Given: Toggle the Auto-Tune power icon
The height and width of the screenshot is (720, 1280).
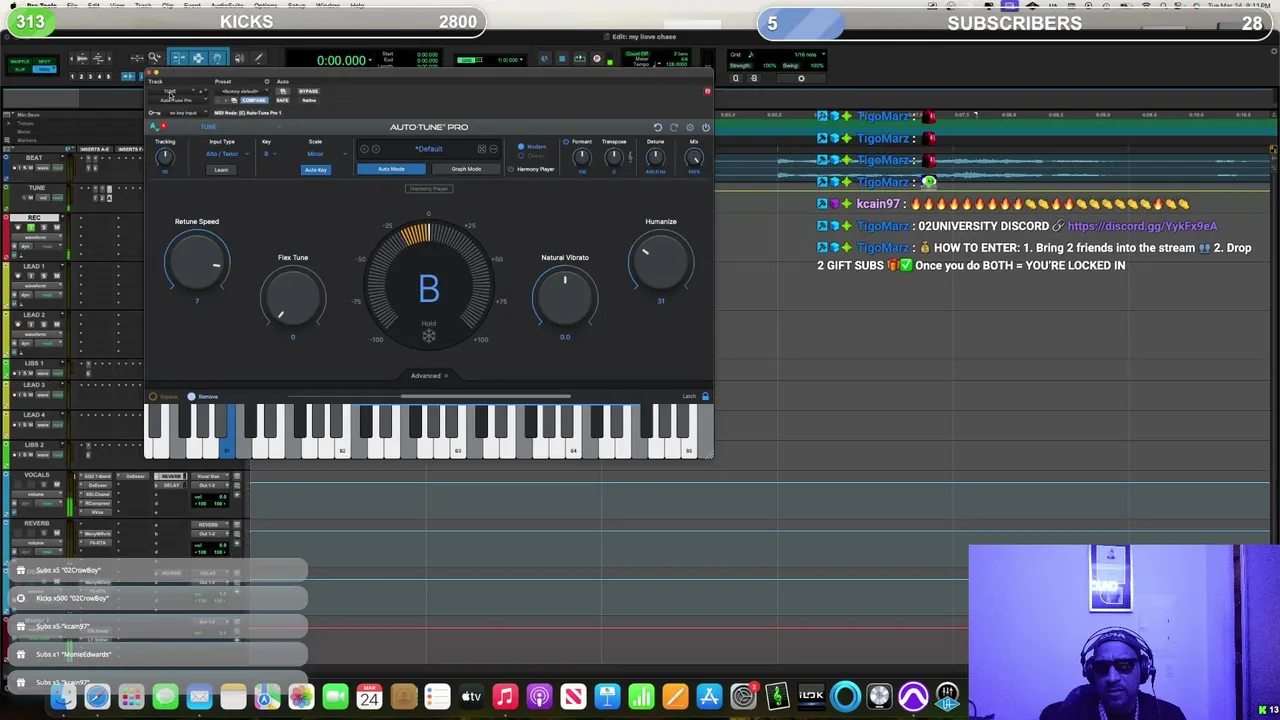Looking at the screenshot, I should 706,128.
